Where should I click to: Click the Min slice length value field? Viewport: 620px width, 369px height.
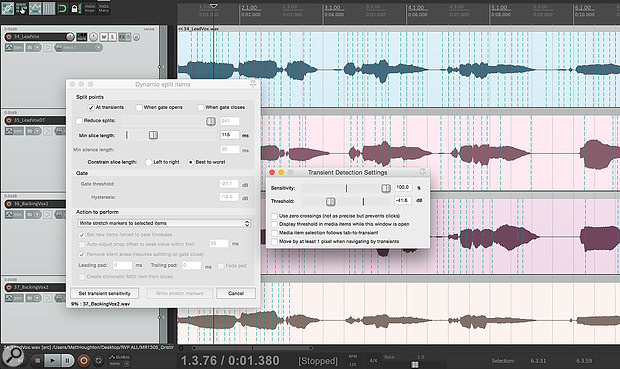click(229, 135)
